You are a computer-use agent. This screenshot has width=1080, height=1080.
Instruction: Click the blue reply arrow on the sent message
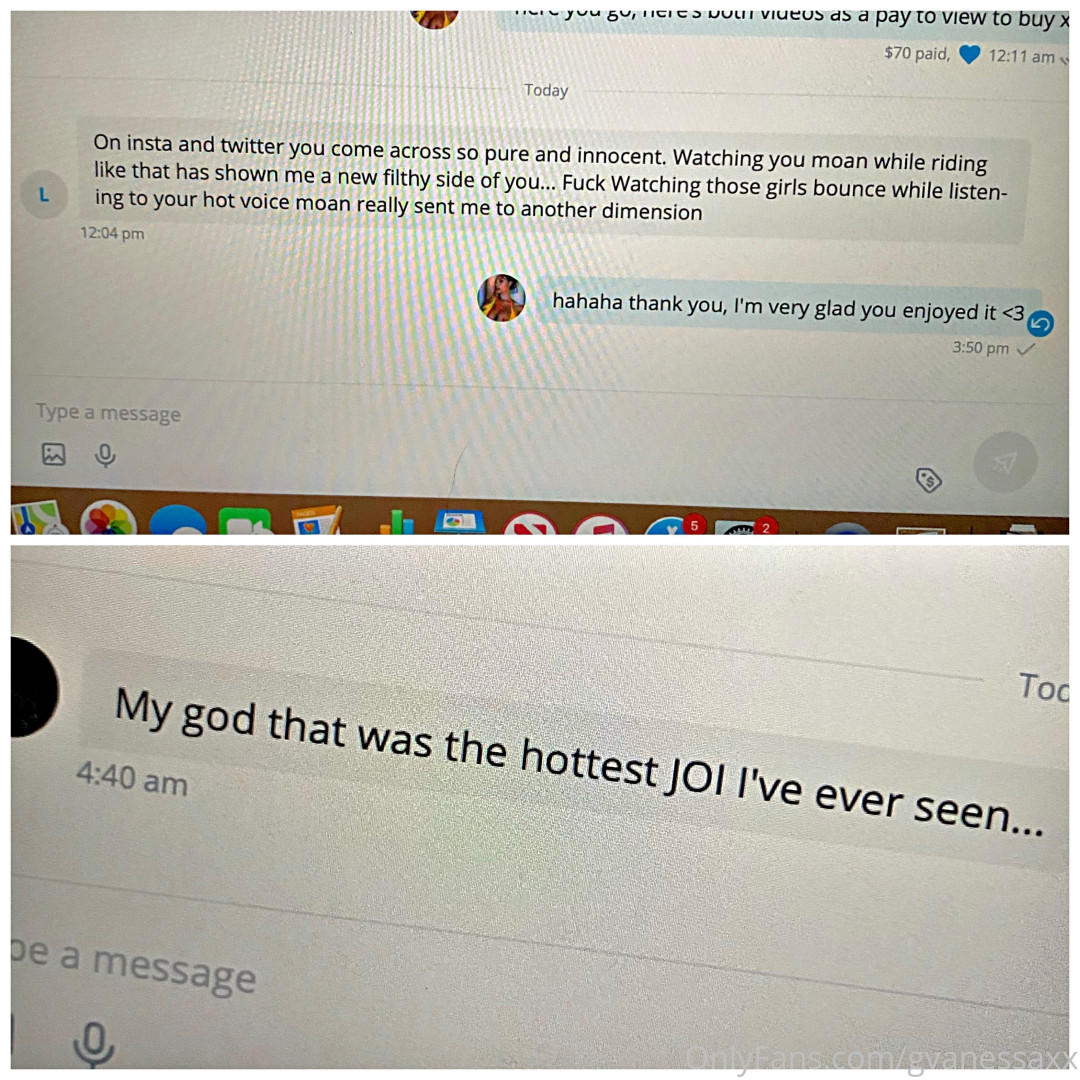1040,323
